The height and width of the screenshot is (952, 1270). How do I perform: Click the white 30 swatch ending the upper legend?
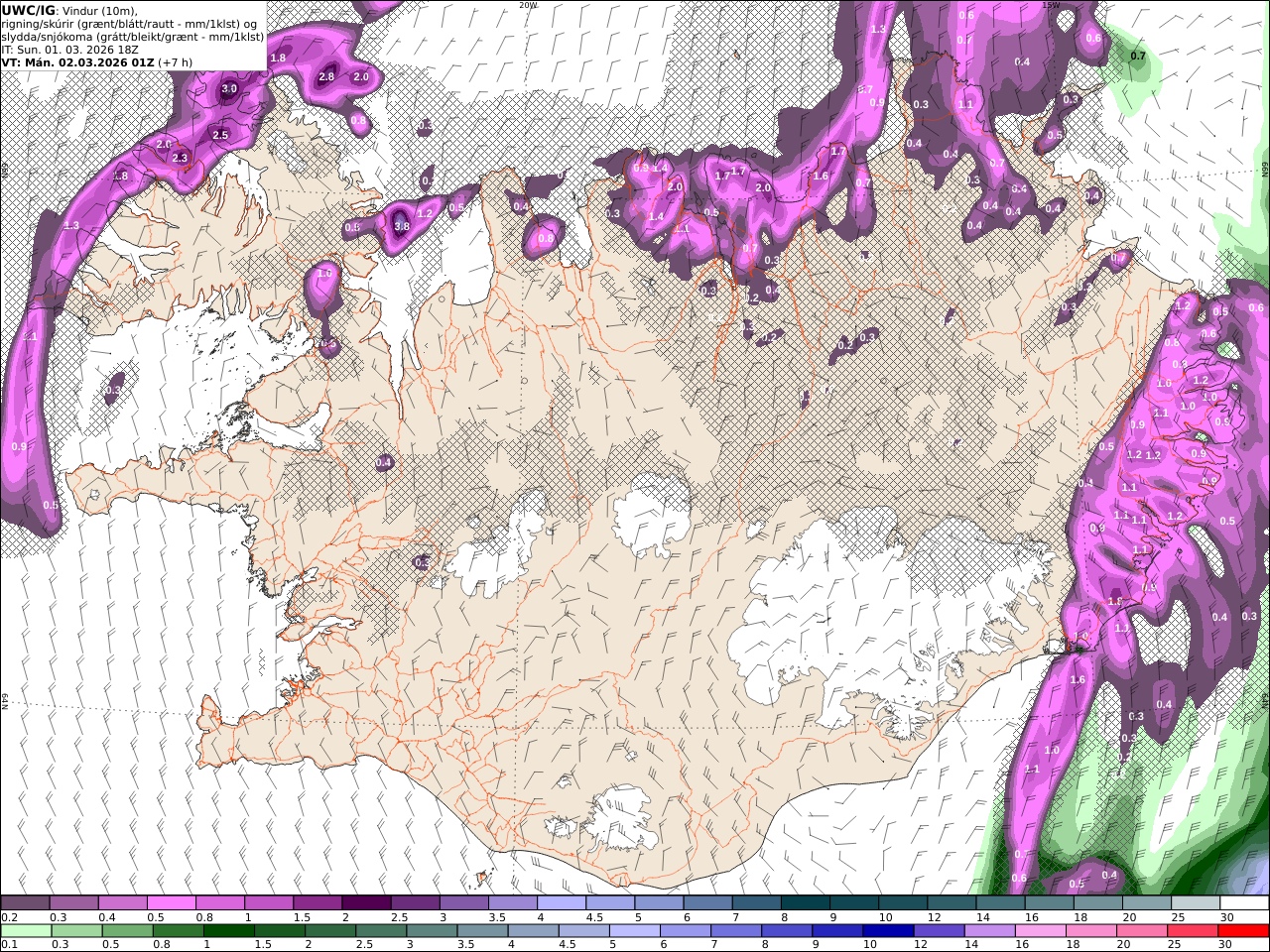click(1244, 903)
